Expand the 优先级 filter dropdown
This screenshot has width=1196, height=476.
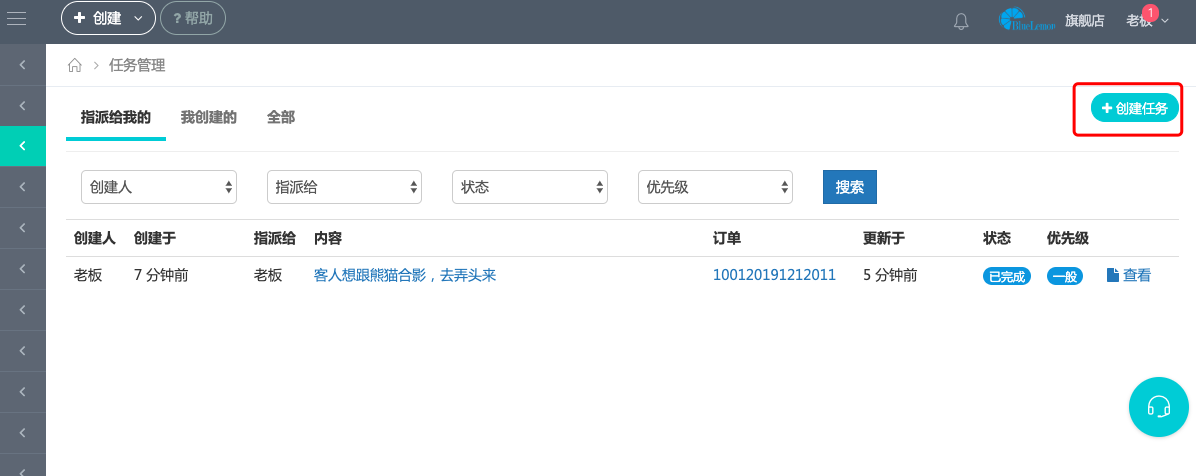tap(715, 187)
